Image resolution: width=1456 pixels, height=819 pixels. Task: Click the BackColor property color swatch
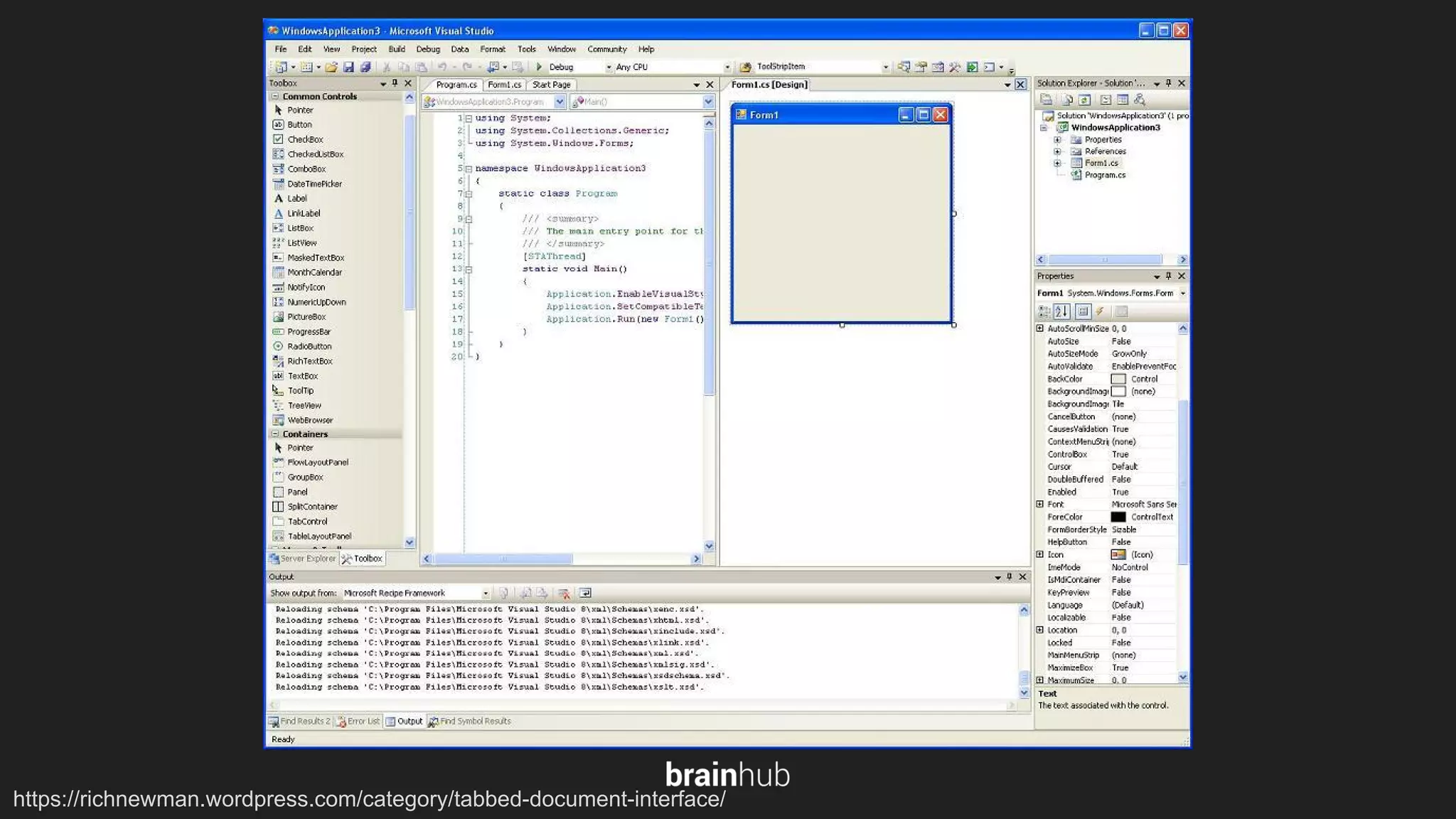pyautogui.click(x=1118, y=379)
